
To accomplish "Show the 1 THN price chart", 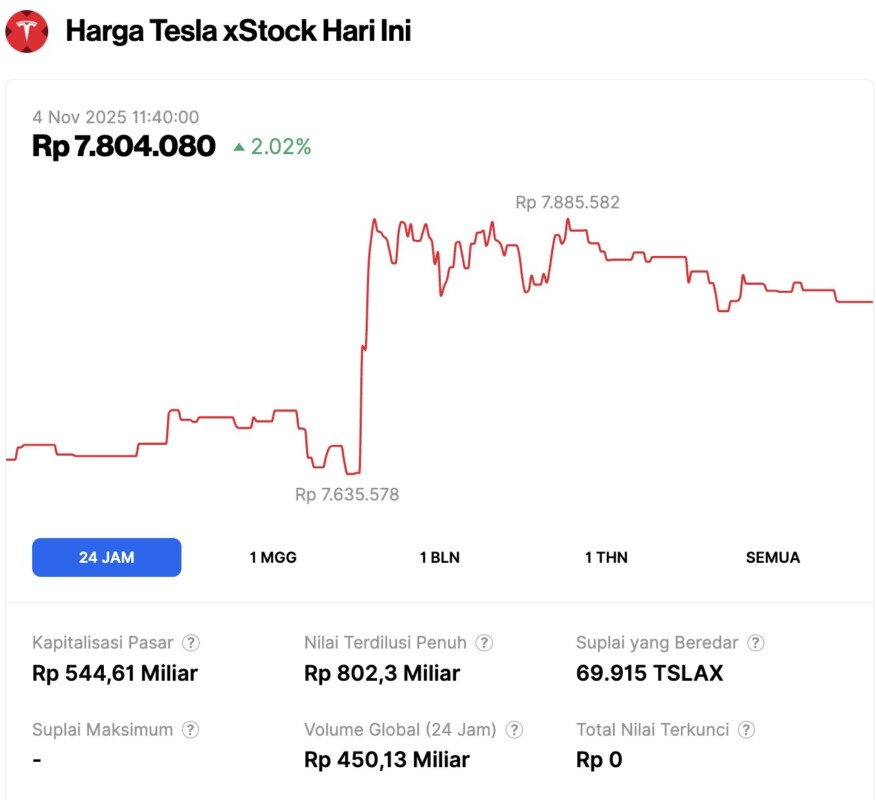I will 606,557.
